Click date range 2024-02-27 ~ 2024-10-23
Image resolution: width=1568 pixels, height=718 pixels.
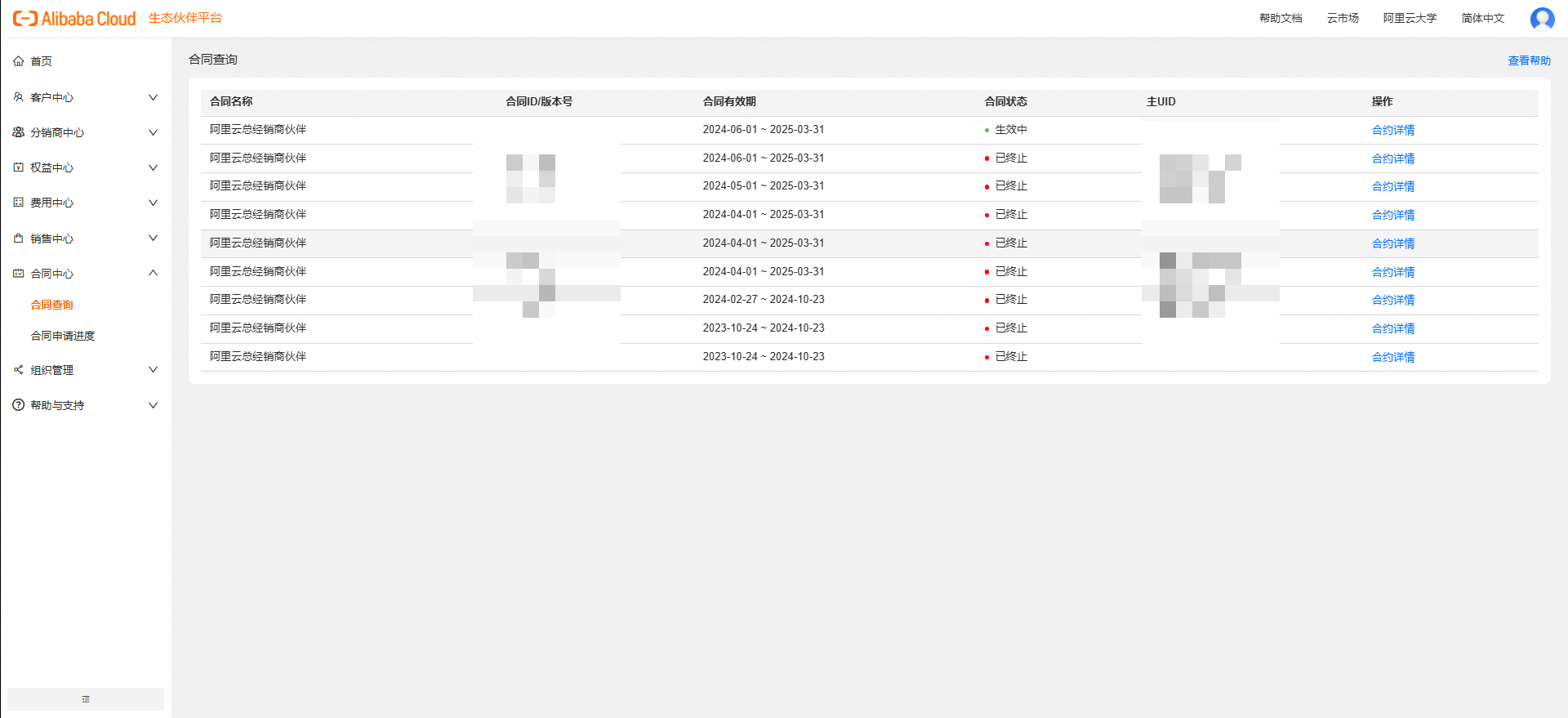[x=764, y=300]
